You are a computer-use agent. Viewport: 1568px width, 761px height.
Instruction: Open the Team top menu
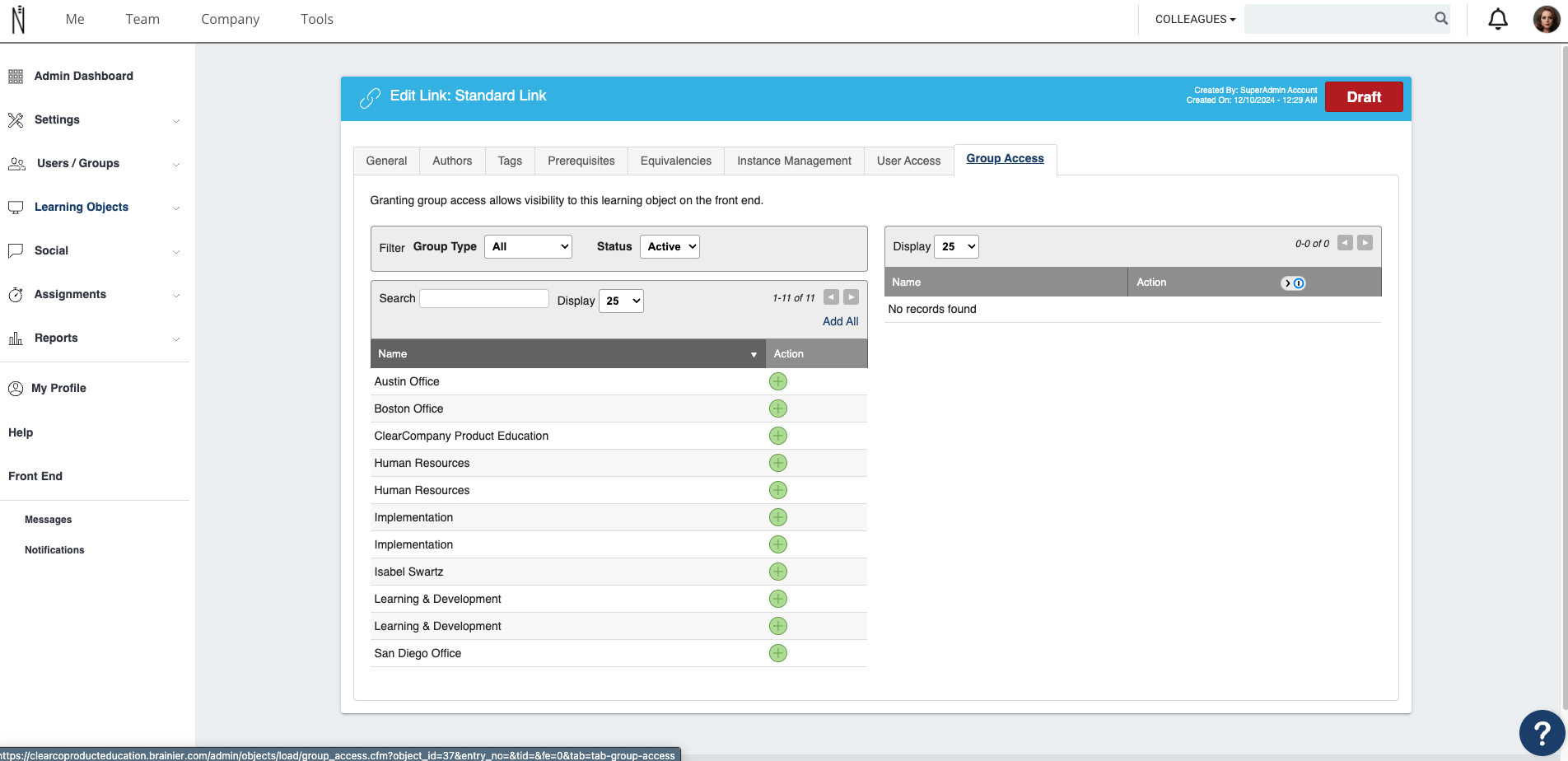(142, 19)
